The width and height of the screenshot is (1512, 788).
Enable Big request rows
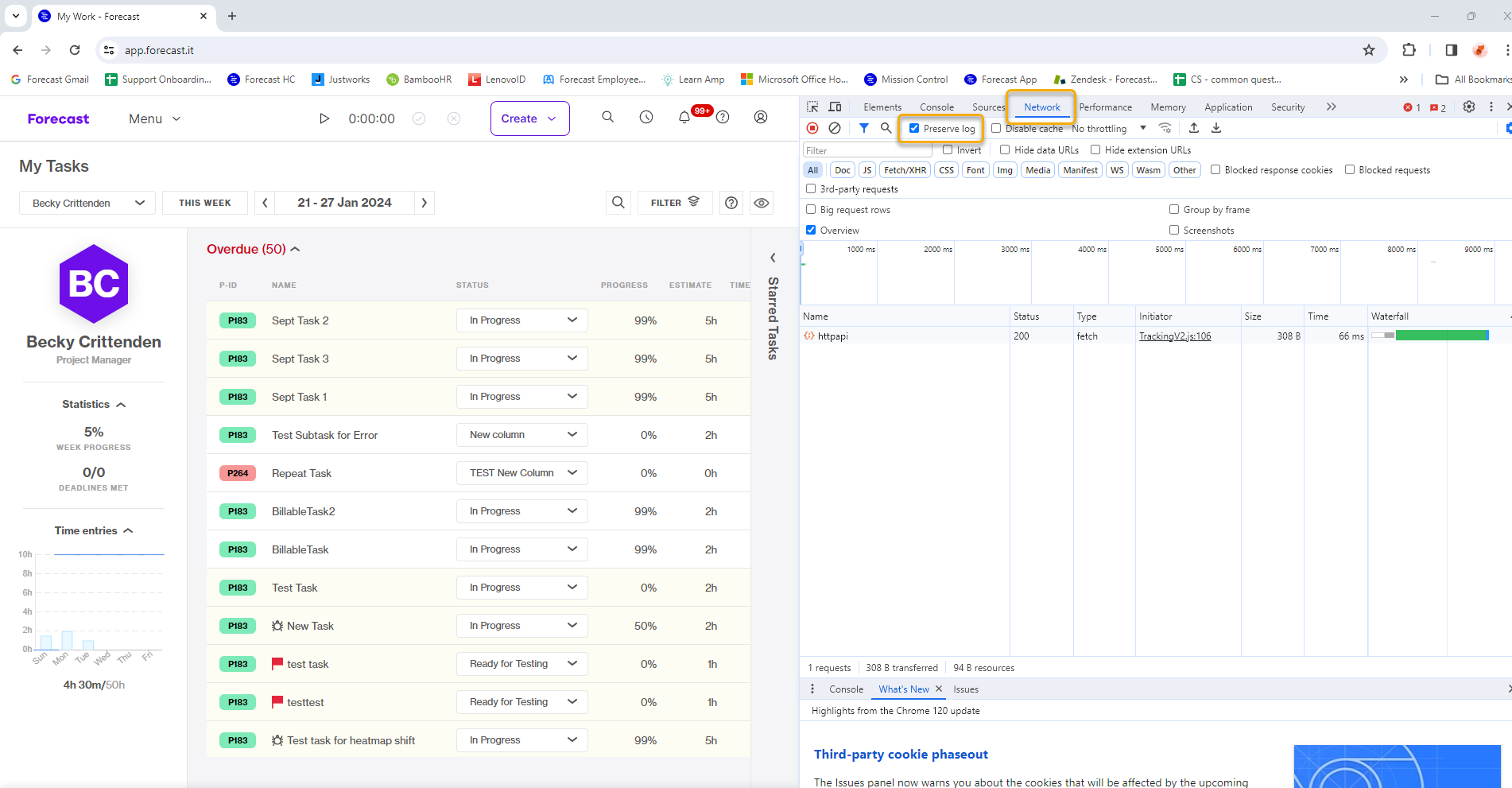click(x=811, y=209)
